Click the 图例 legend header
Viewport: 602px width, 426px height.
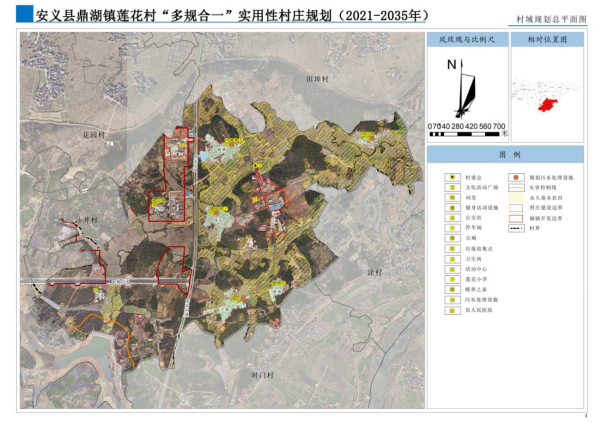tap(510, 157)
